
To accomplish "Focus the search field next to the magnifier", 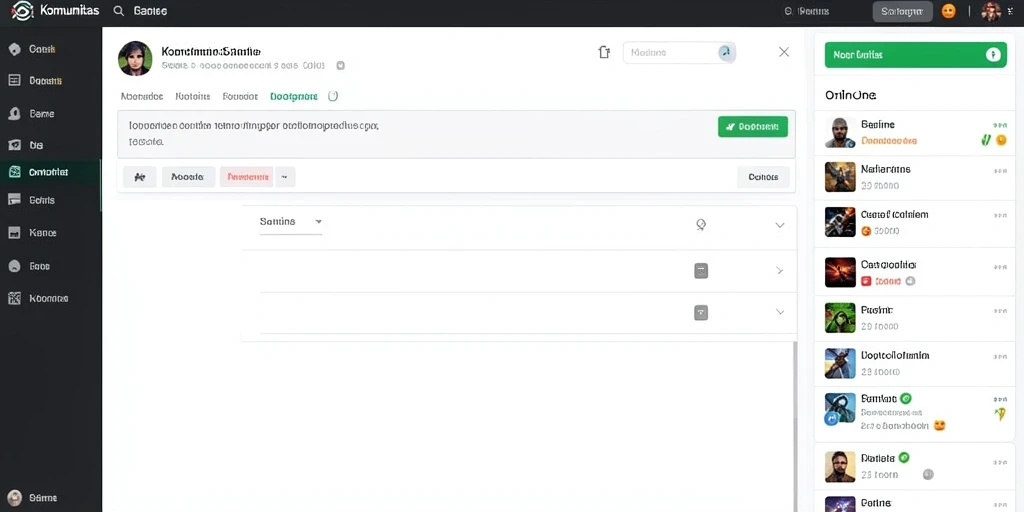I will 150,11.
